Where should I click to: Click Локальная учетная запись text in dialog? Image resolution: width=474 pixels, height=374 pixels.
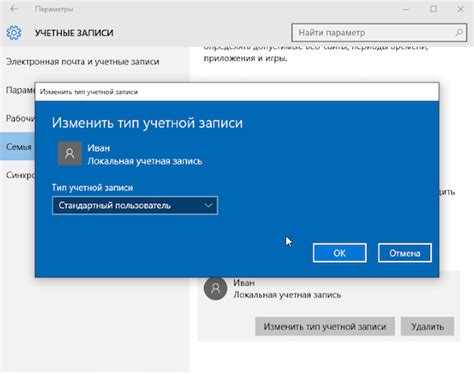click(145, 161)
